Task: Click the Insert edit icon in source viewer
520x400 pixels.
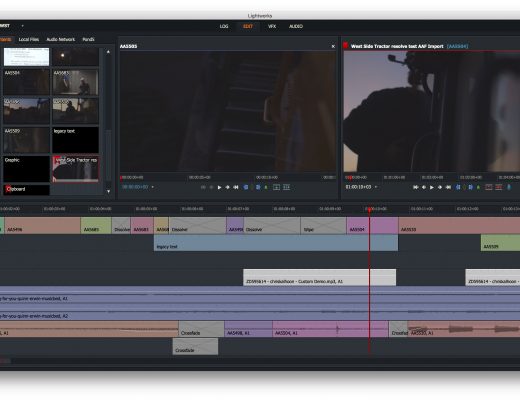Action: pos(286,187)
